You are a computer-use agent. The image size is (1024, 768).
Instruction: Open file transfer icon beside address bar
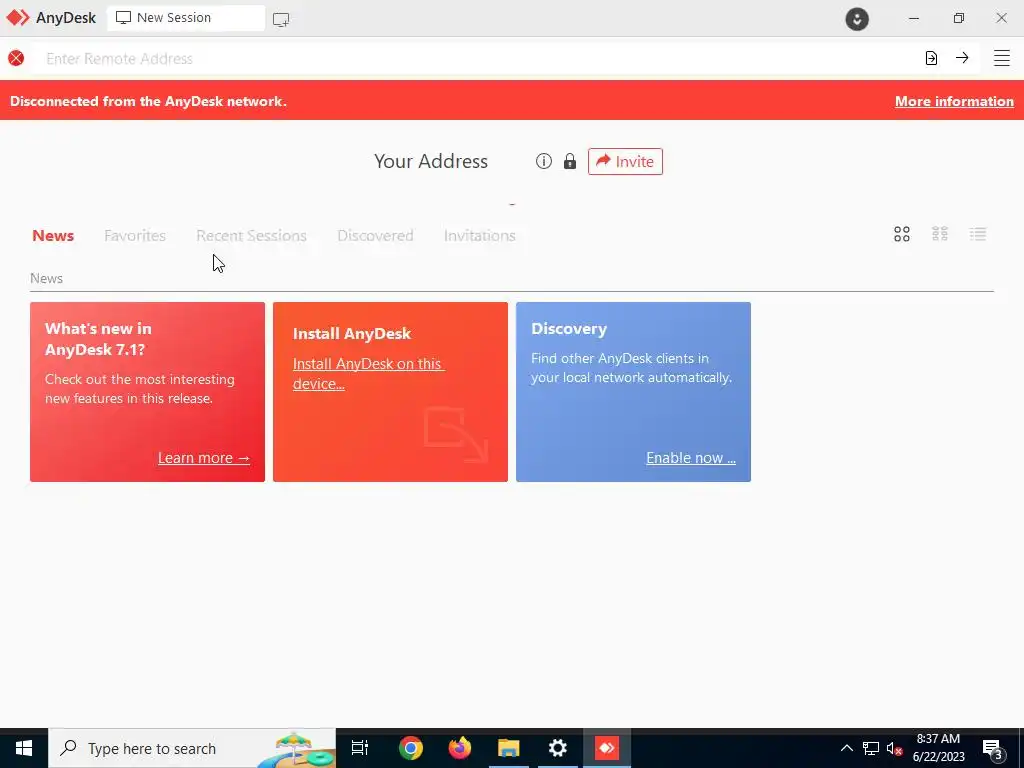(x=931, y=58)
